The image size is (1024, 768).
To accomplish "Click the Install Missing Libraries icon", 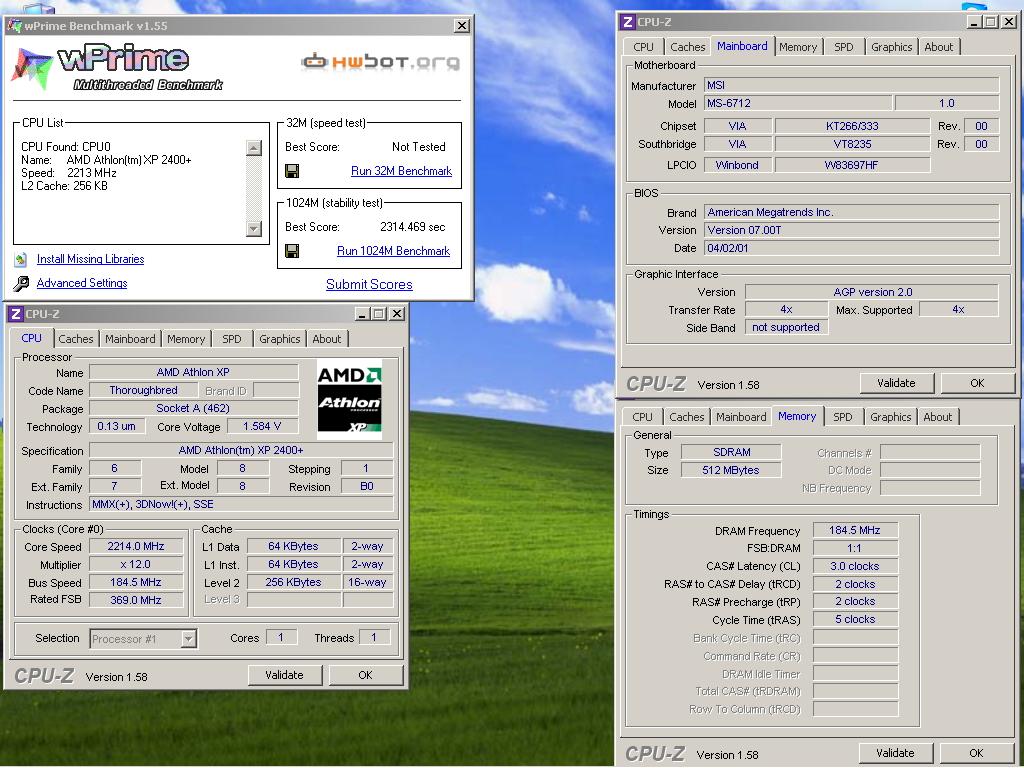I will pos(20,259).
